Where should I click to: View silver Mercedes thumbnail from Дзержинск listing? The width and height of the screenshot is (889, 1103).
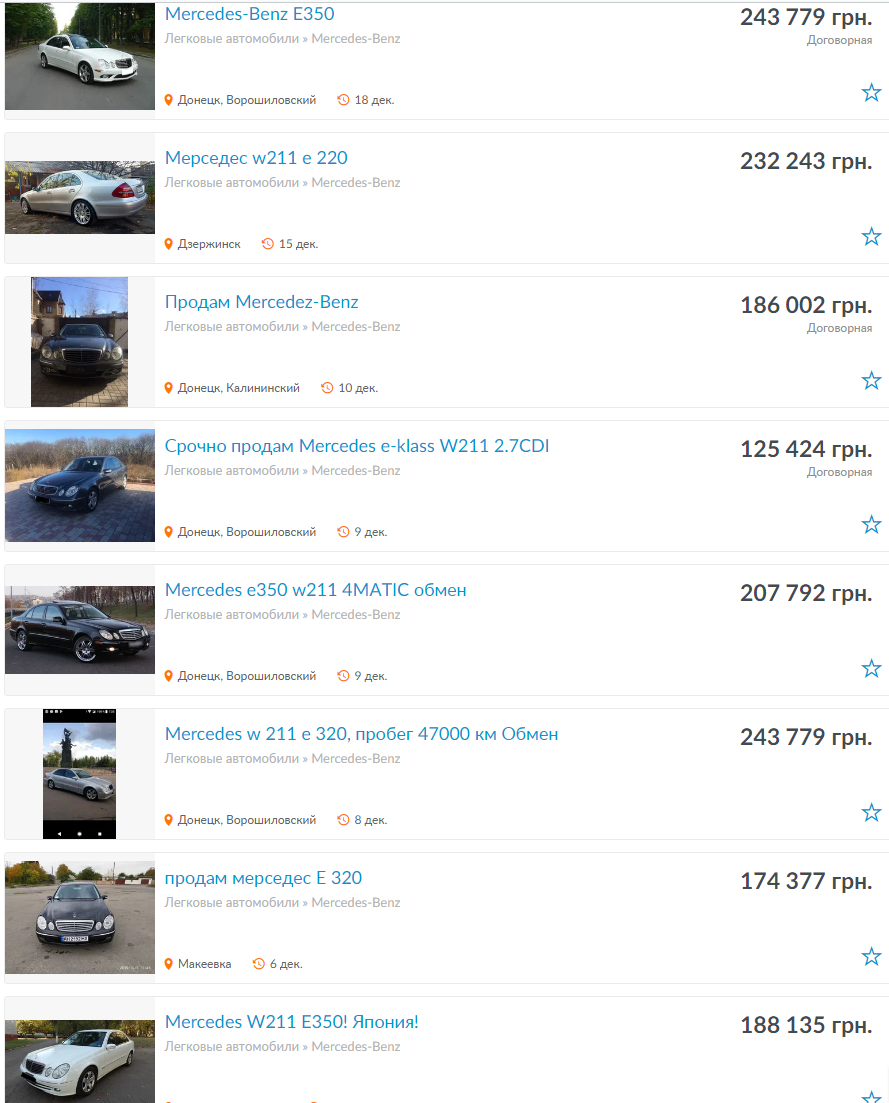click(x=79, y=198)
